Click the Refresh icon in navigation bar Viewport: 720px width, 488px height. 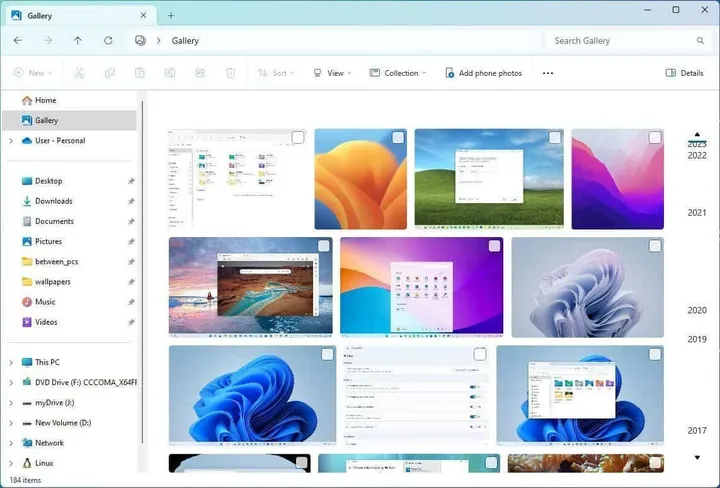[108, 41]
